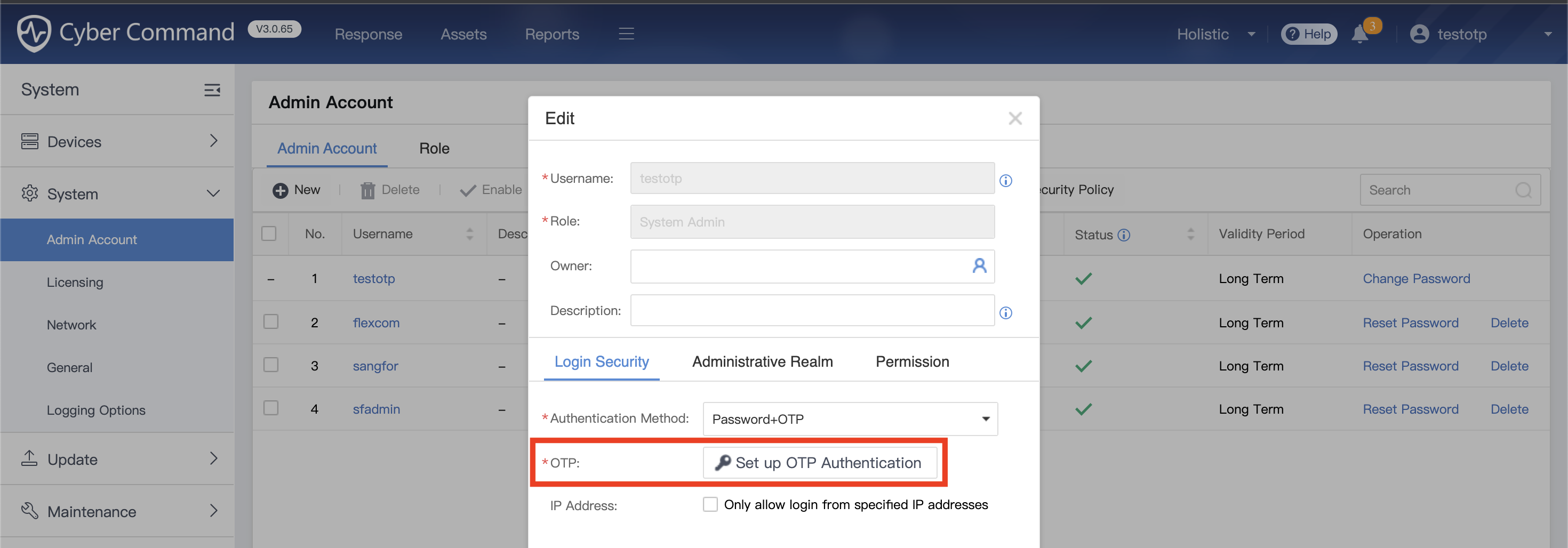Expand the Devices menu chevron
Viewport: 1568px width, 548px height.
click(213, 141)
